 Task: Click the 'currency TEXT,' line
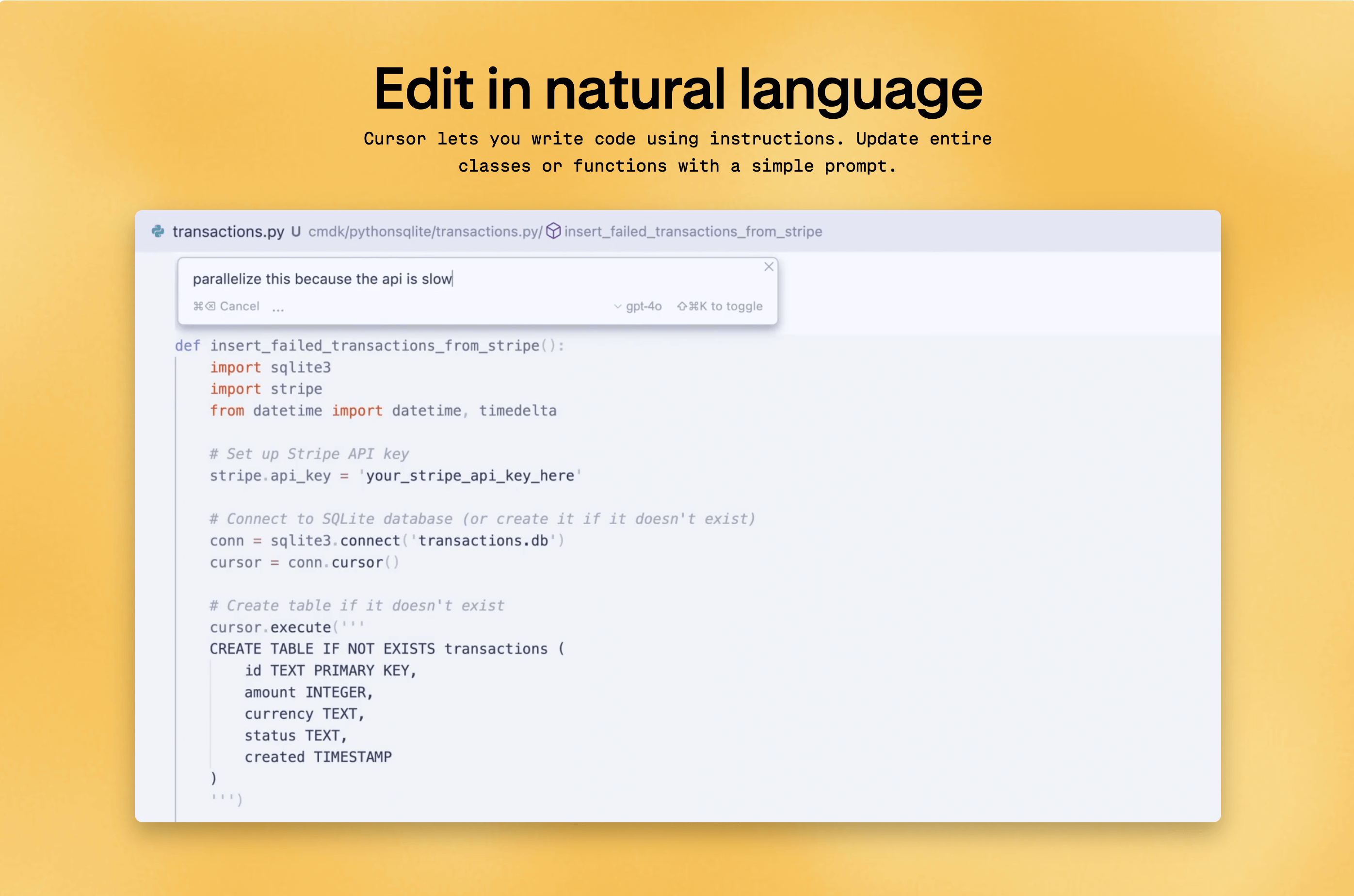pos(305,714)
